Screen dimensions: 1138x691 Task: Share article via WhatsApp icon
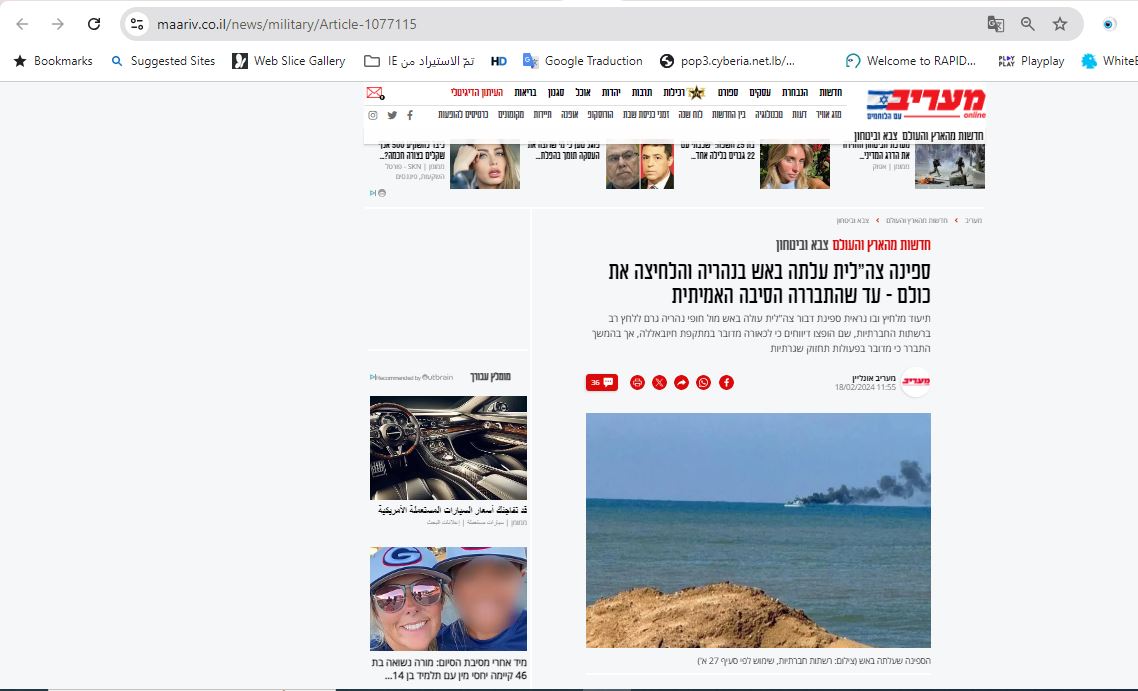point(704,382)
